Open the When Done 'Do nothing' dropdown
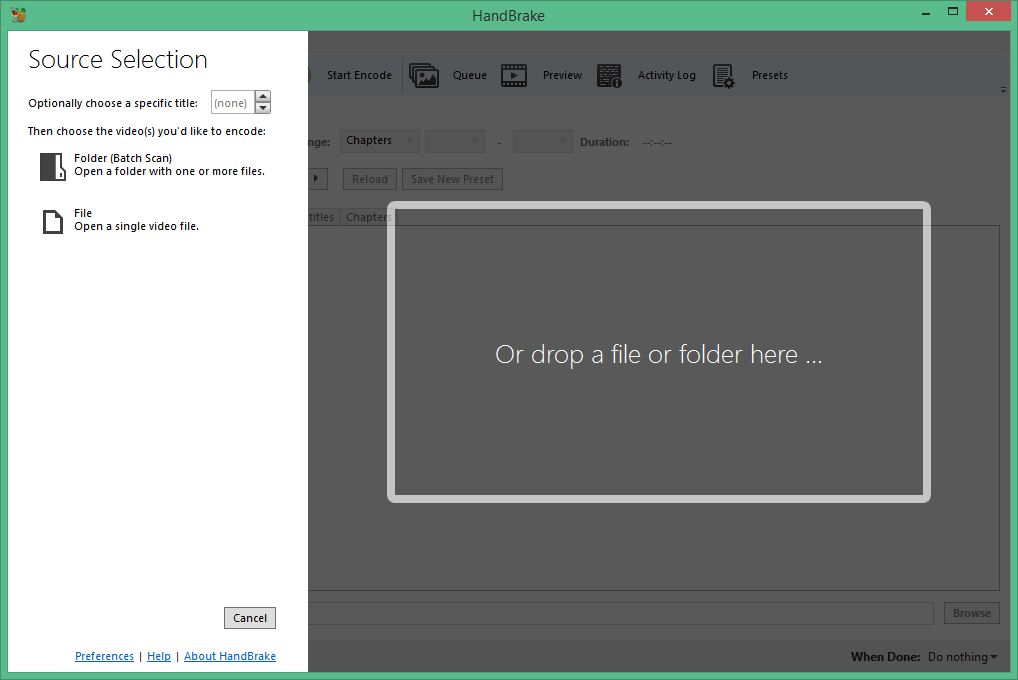This screenshot has height=680, width=1018. pyautogui.click(x=962, y=657)
